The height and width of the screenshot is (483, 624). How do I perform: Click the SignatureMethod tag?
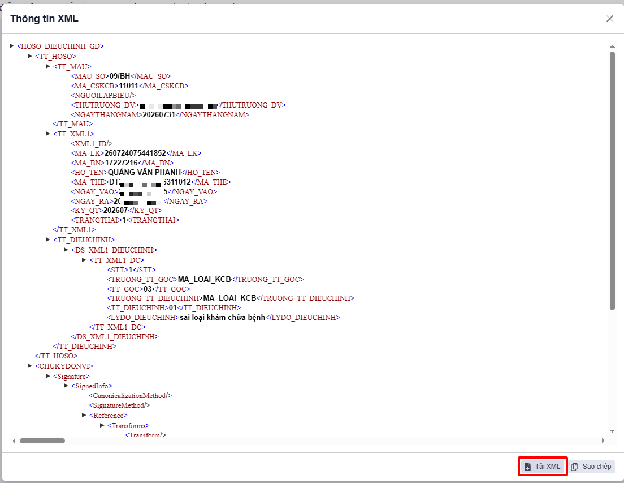pyautogui.click(x=119, y=405)
